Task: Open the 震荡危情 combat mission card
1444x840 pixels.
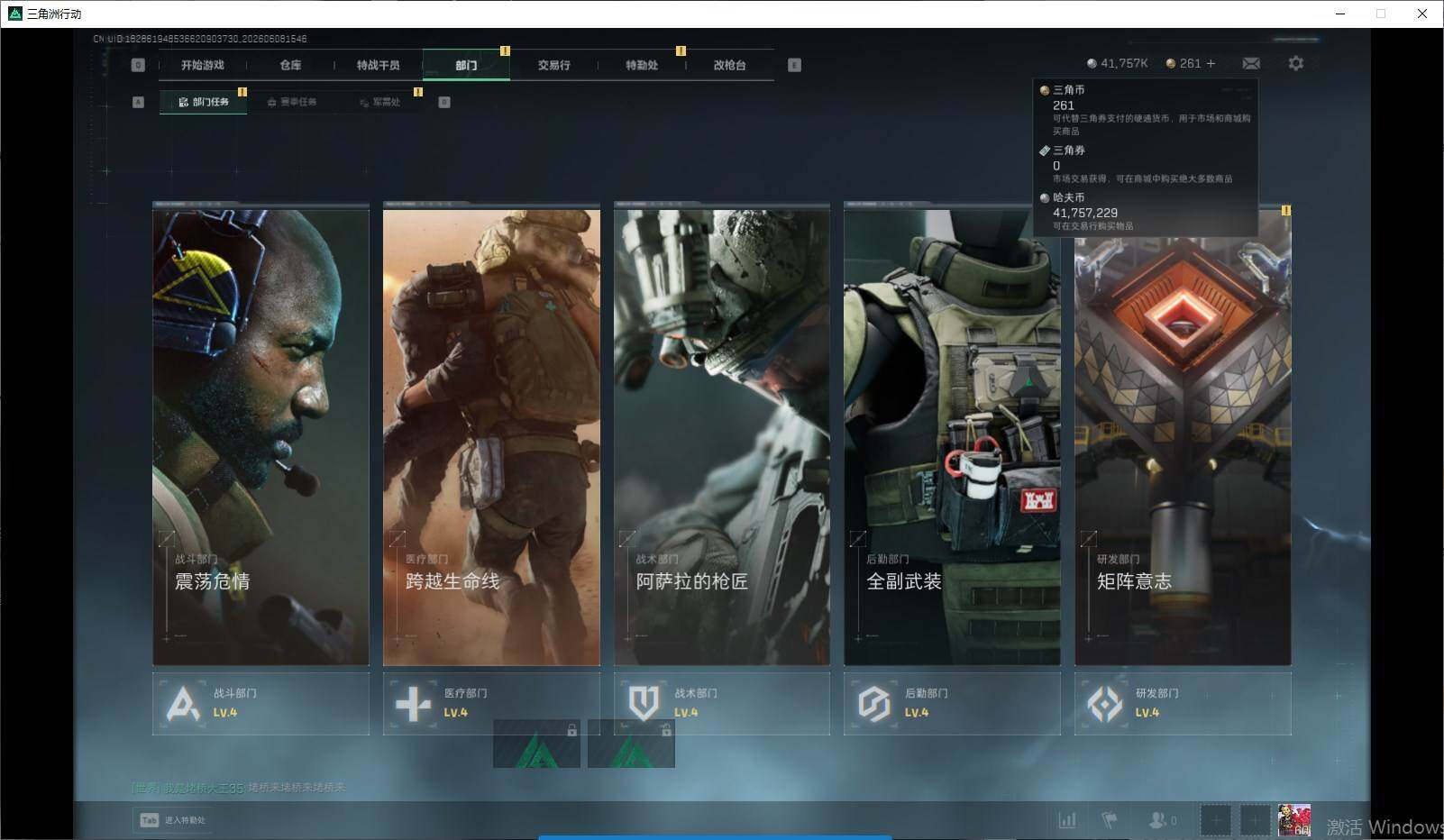Action: 260,434
